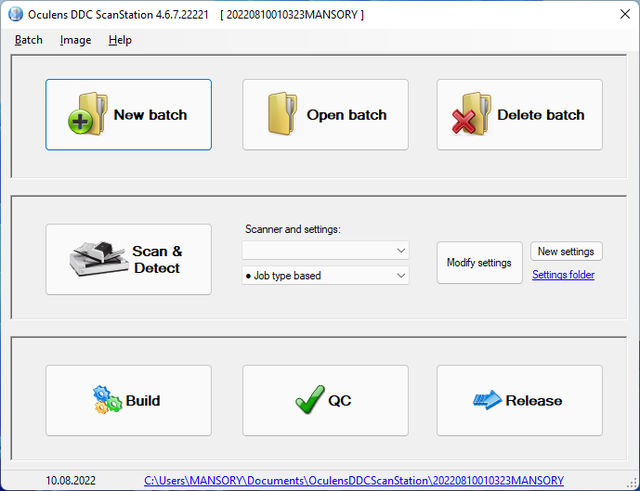Open the batch folder path link in status bar
The image size is (640, 491).
tap(354, 480)
